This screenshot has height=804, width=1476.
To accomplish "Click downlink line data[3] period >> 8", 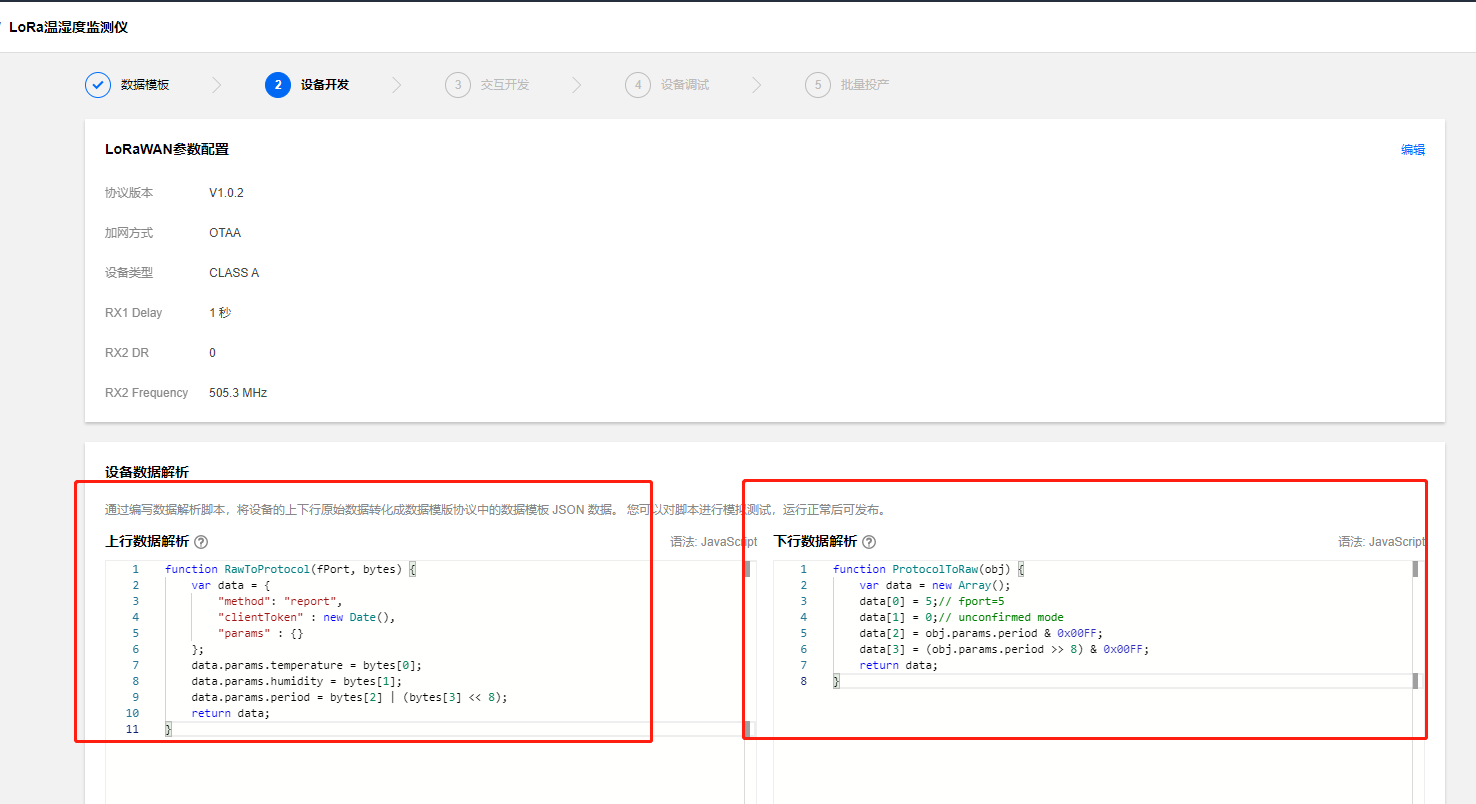I will pyautogui.click(x=1004, y=649).
